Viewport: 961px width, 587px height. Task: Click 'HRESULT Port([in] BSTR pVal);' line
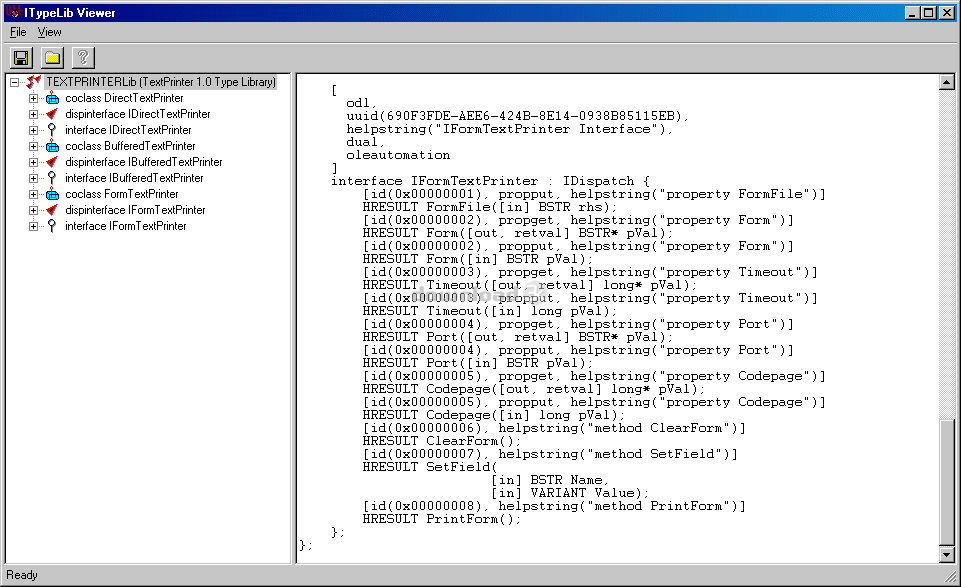[477, 363]
